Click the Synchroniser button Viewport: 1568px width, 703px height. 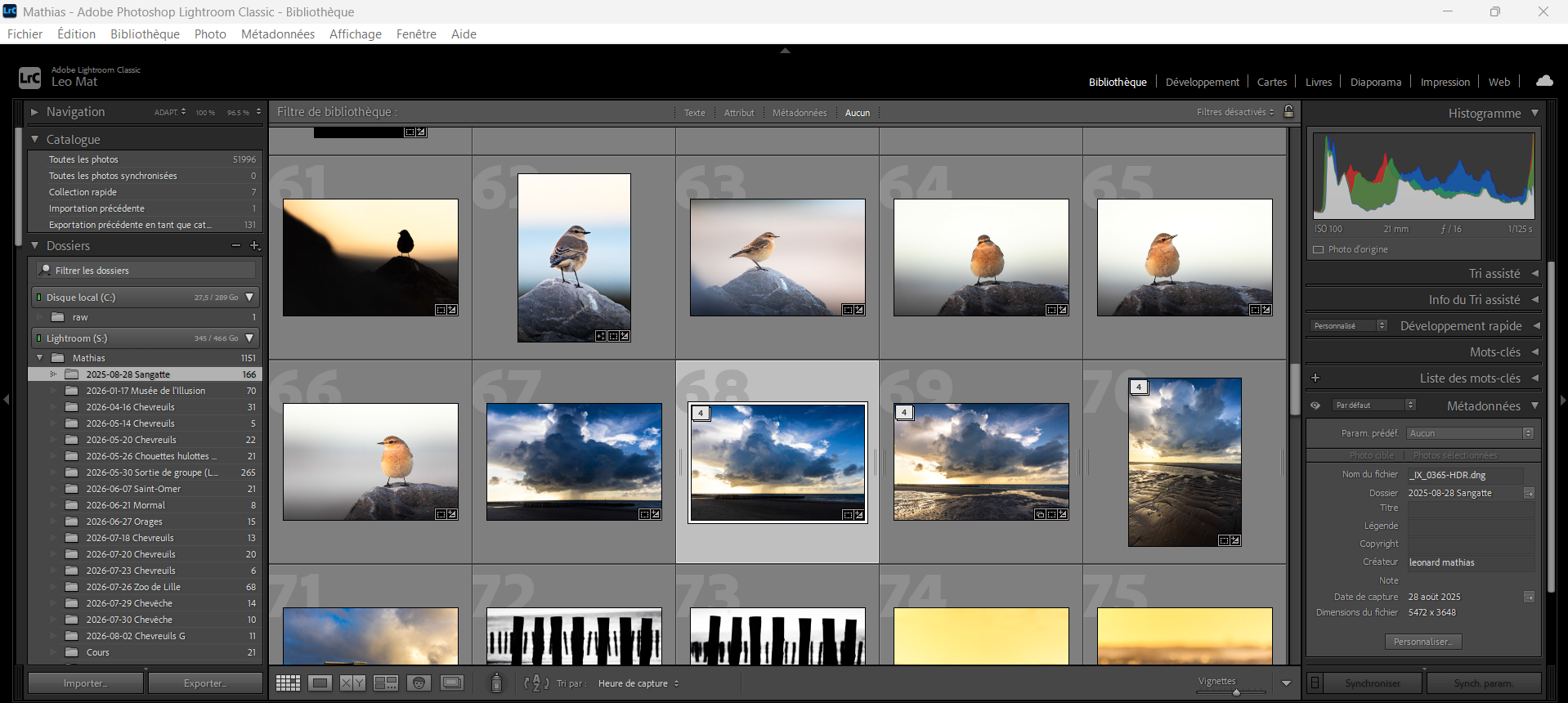tap(1373, 683)
